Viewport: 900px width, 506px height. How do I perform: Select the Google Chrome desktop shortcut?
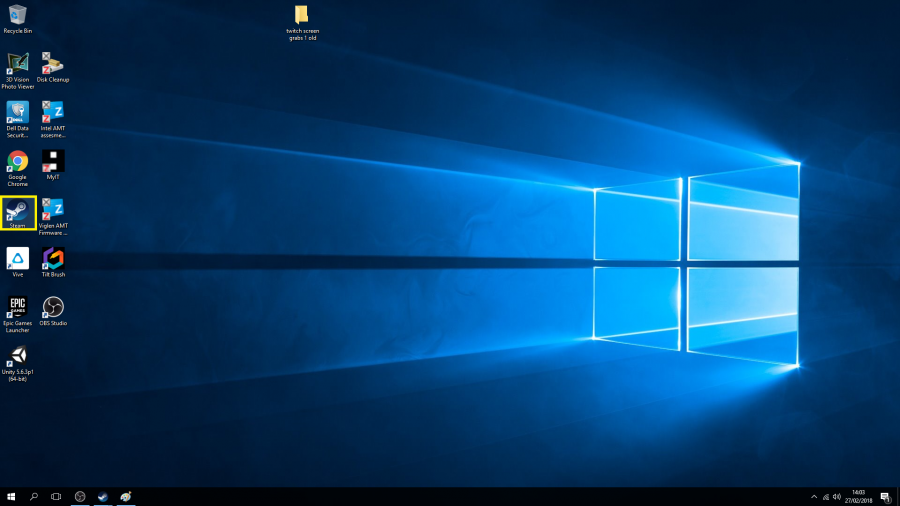(17, 168)
